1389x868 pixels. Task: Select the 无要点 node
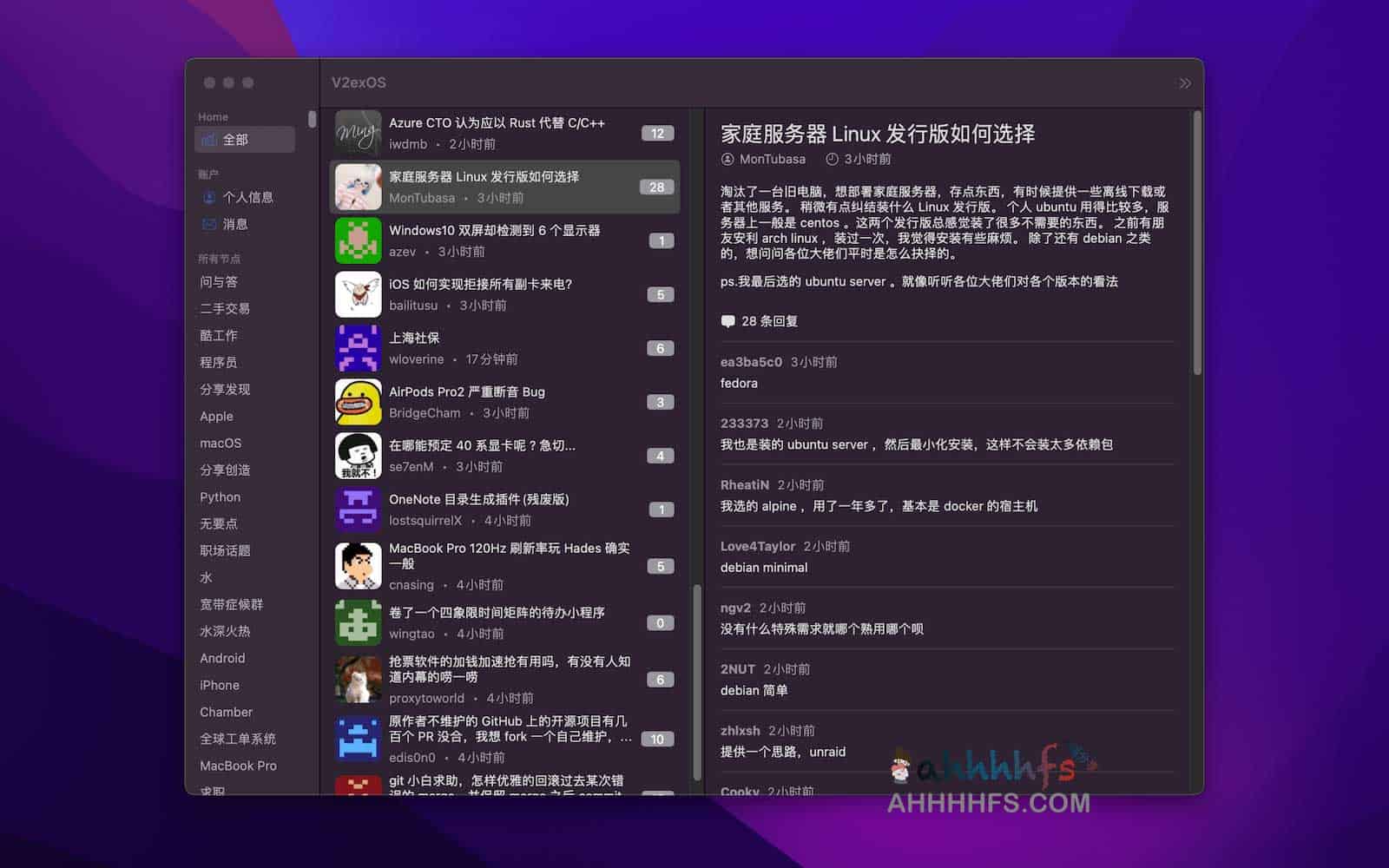pyautogui.click(x=219, y=524)
